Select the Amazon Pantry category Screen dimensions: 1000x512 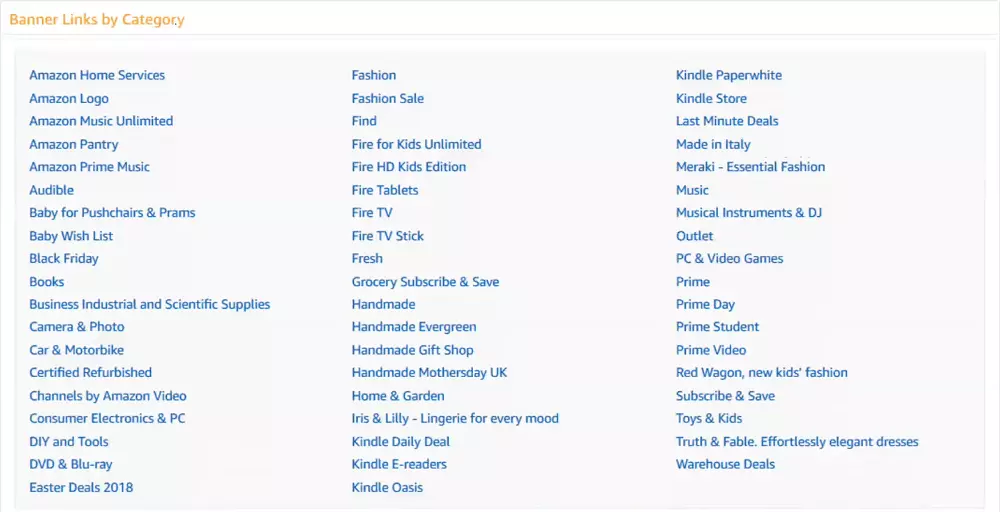[x=73, y=144]
